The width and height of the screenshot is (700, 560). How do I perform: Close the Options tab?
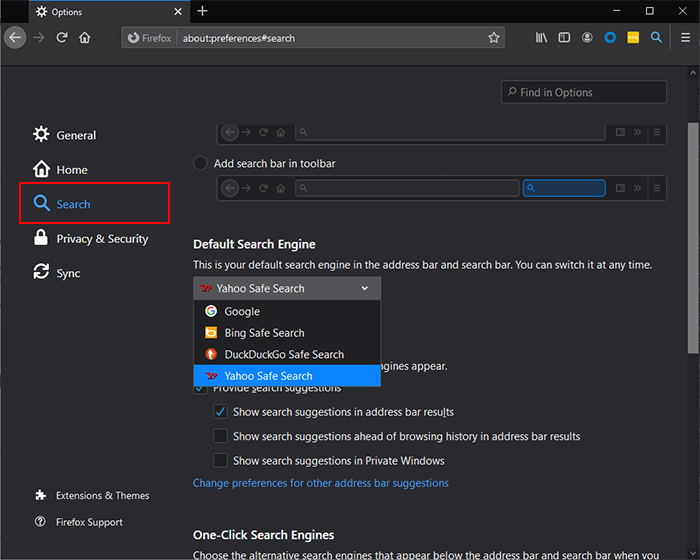click(178, 12)
